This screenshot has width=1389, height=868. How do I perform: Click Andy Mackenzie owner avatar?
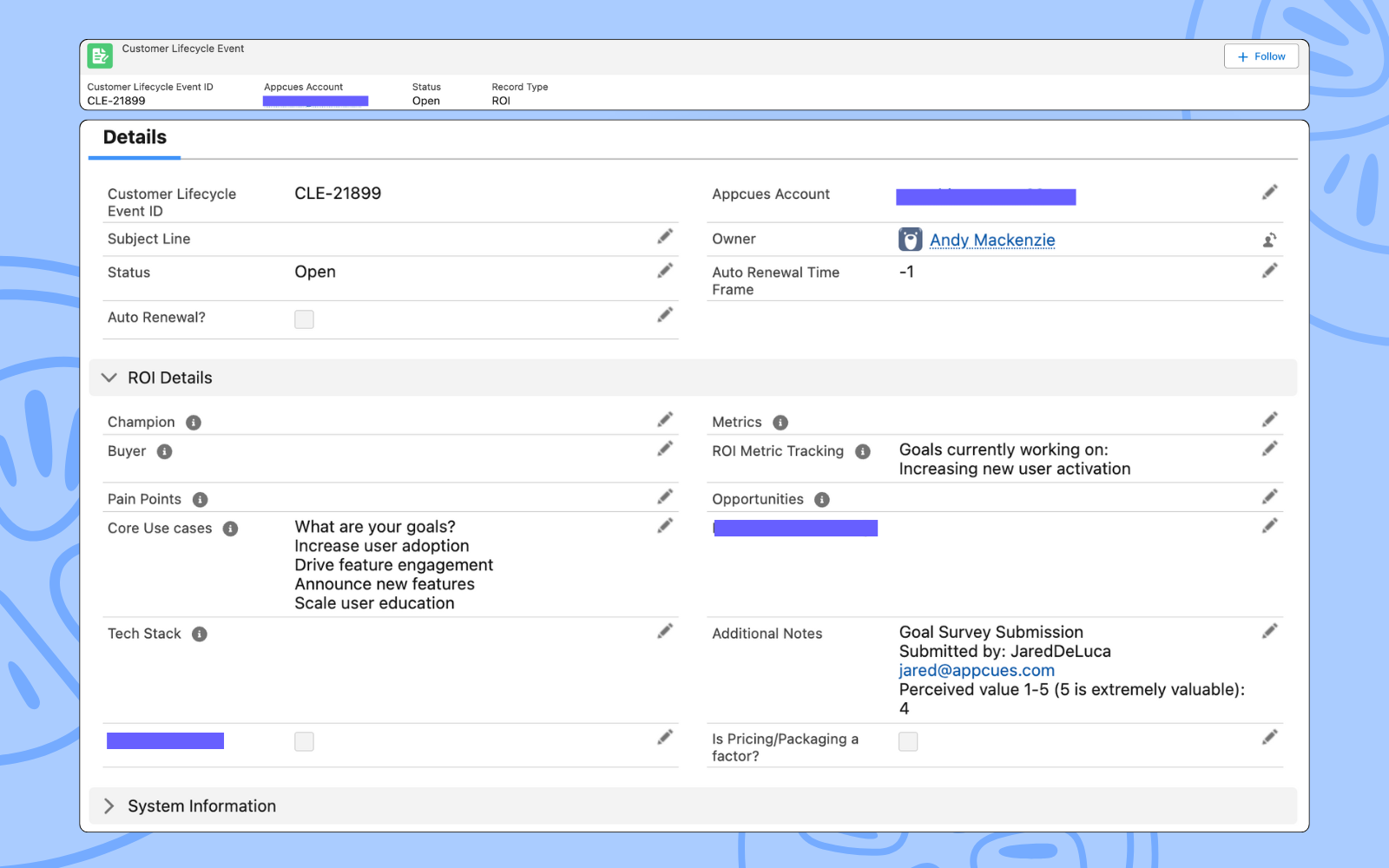(x=910, y=240)
